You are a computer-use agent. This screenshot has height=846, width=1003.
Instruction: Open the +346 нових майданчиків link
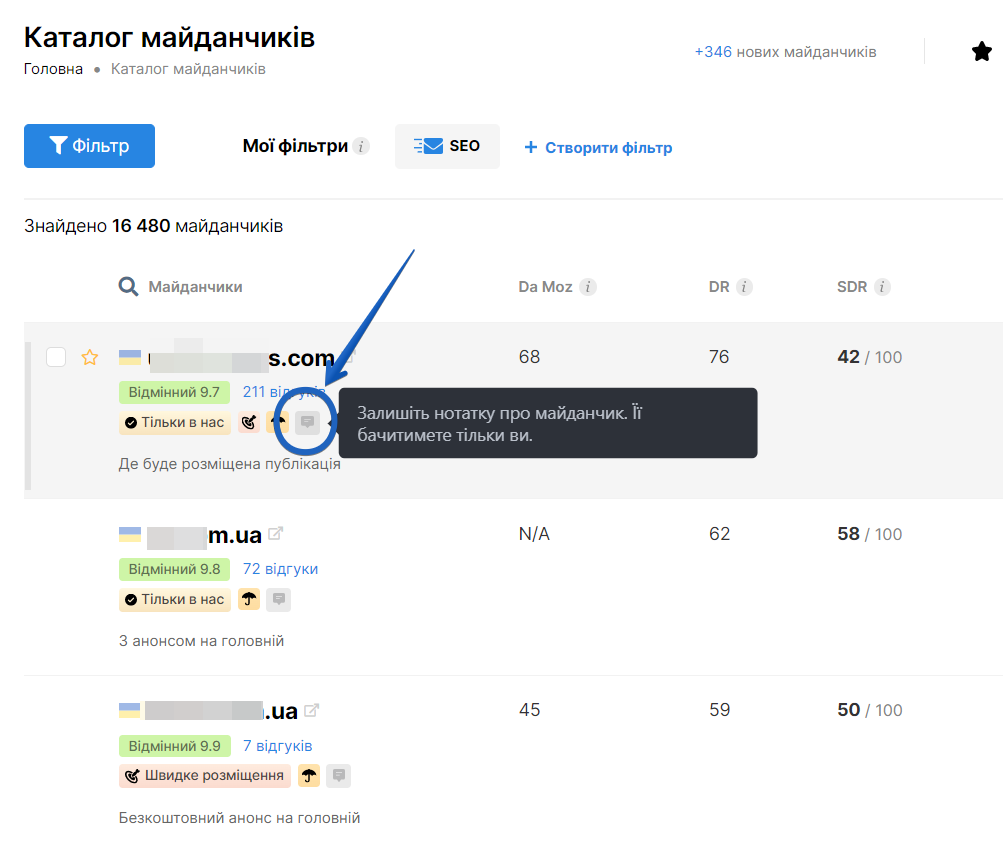coord(785,51)
